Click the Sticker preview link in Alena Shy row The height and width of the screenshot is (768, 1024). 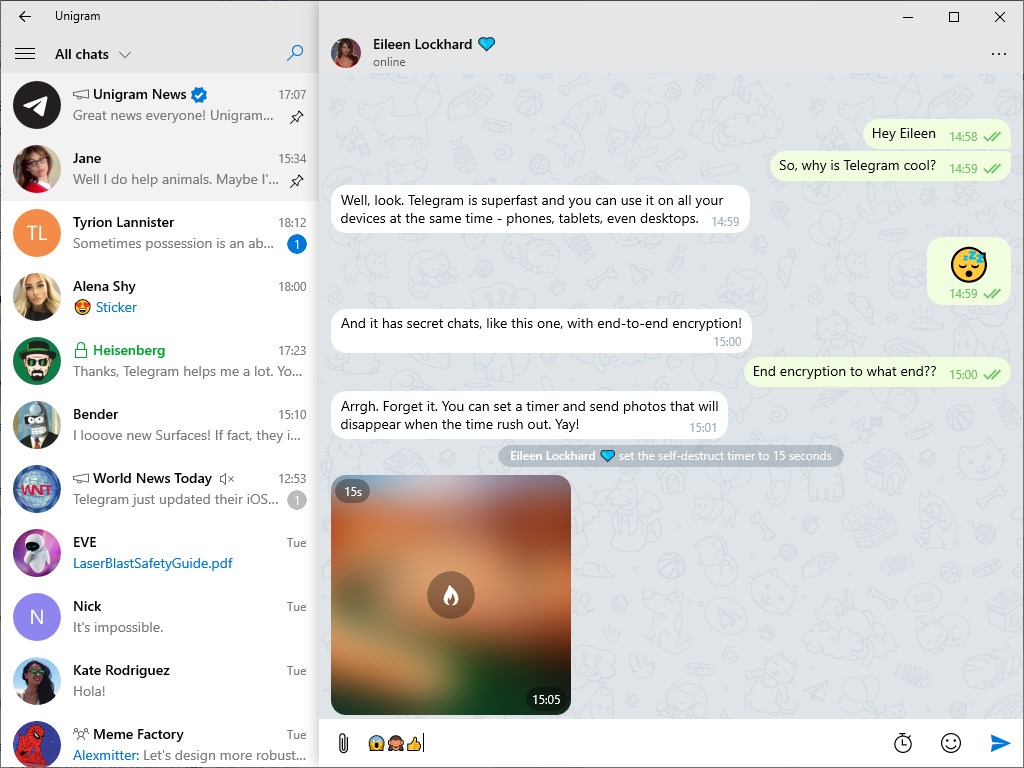pyautogui.click(x=116, y=307)
